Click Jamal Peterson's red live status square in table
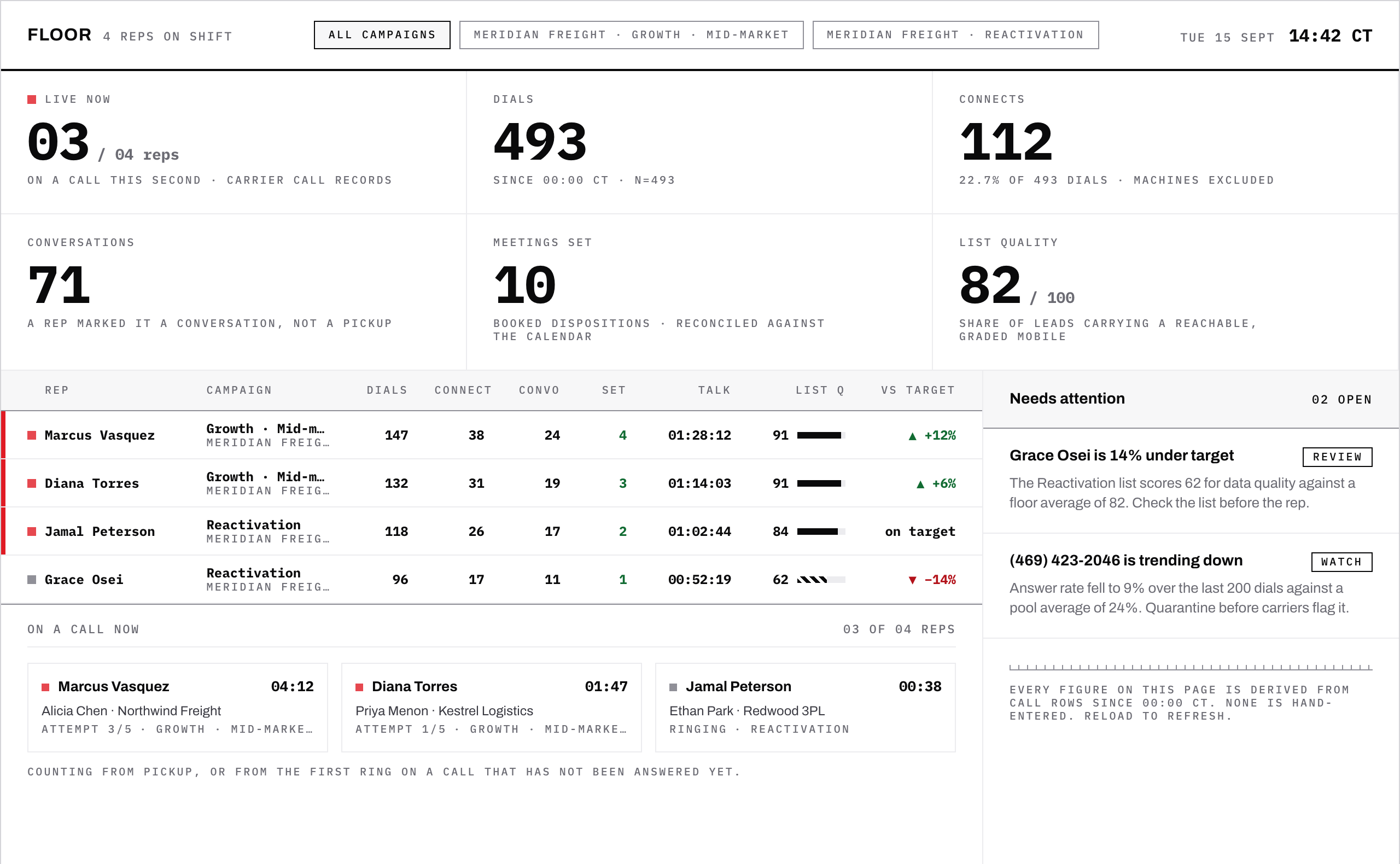Screen dimensions: 1400x864 [32, 532]
